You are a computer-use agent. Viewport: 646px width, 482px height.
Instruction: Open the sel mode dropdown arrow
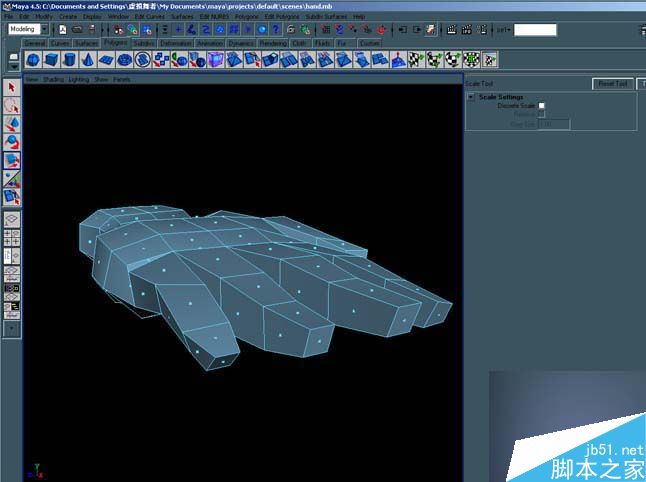point(509,30)
